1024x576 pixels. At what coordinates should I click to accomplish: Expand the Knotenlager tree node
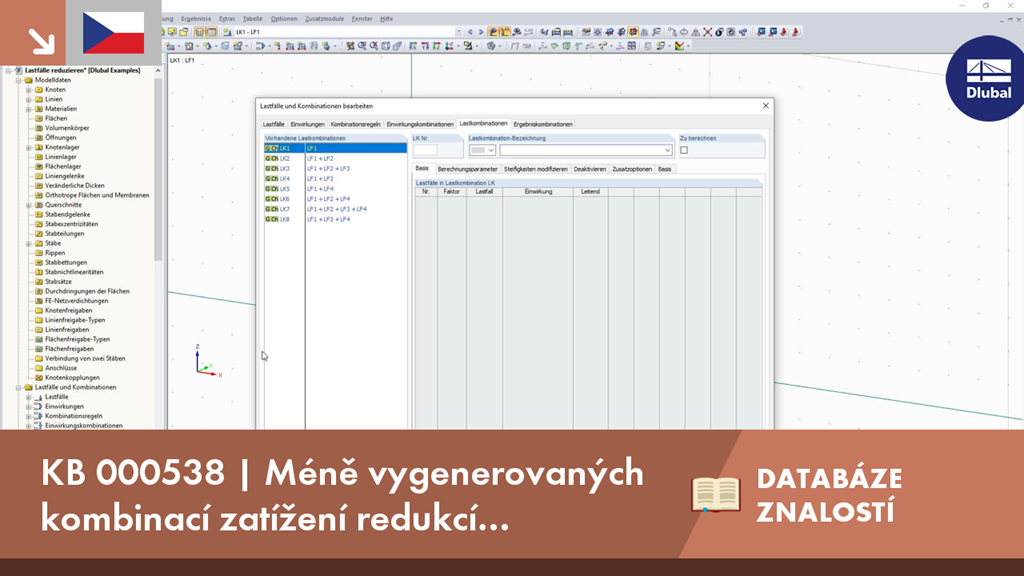[29, 148]
